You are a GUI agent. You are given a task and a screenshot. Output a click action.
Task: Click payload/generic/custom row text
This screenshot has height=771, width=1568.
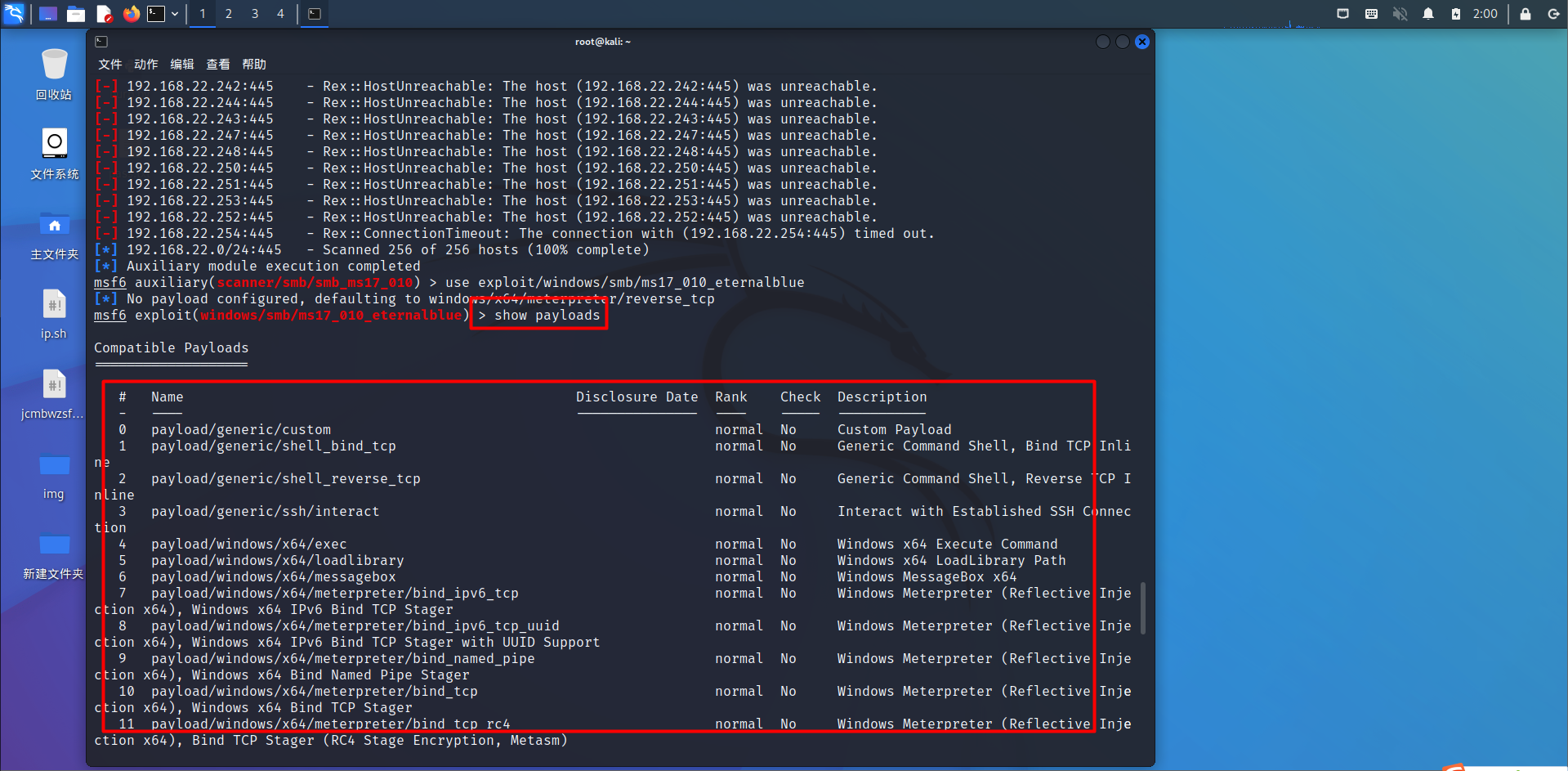pyautogui.click(x=241, y=430)
